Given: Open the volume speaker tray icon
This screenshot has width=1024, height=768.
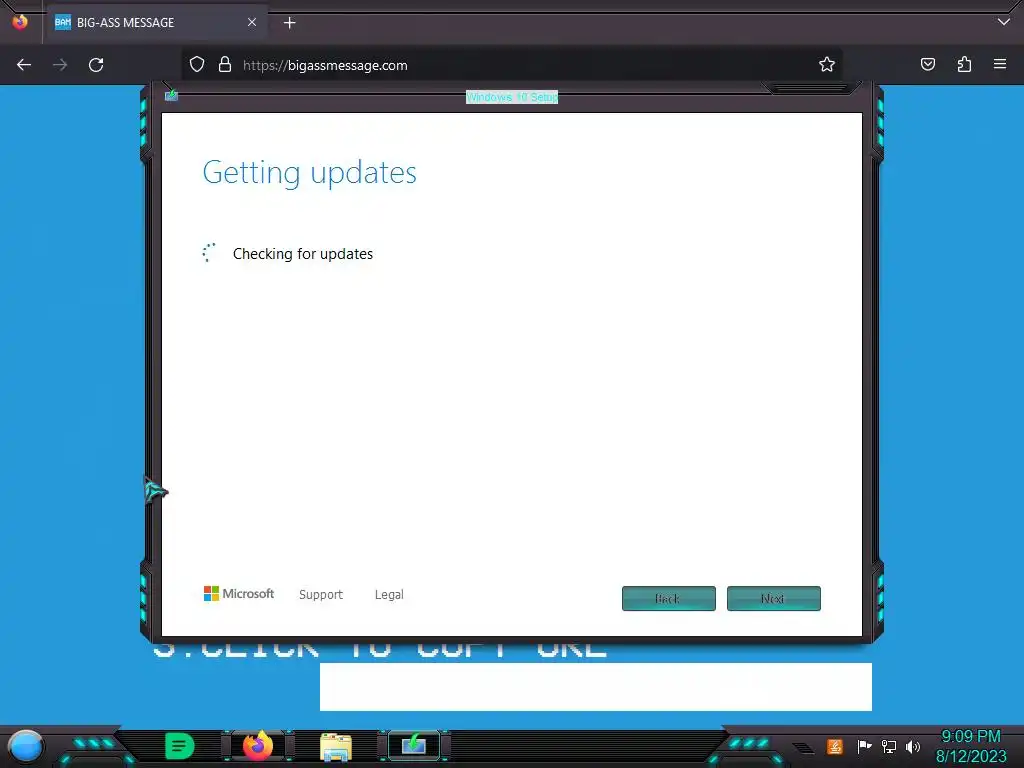Looking at the screenshot, I should [x=913, y=746].
